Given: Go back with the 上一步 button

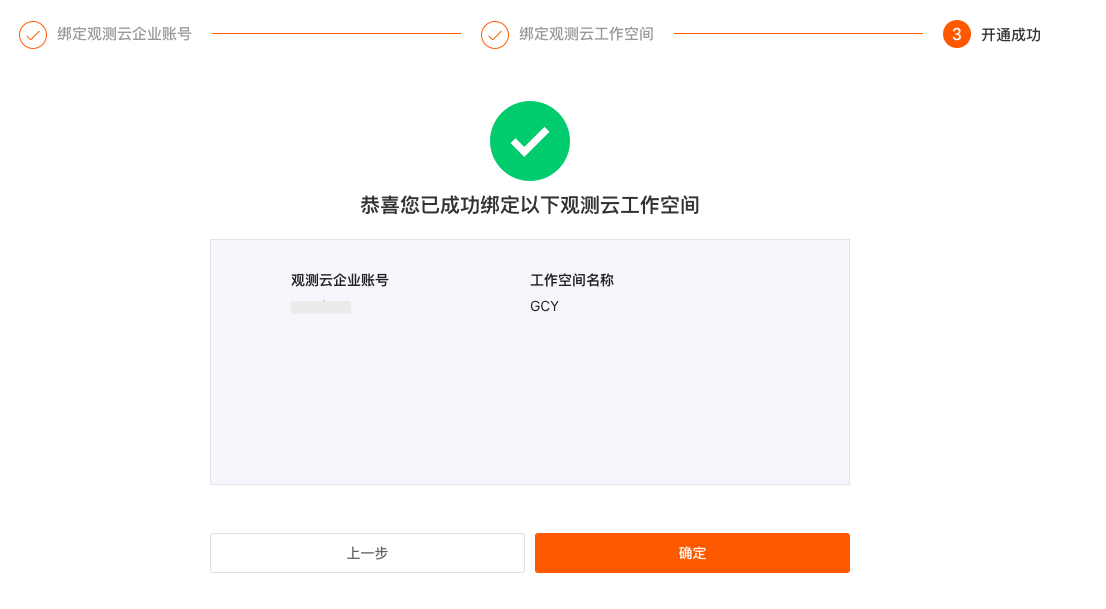Looking at the screenshot, I should (367, 553).
